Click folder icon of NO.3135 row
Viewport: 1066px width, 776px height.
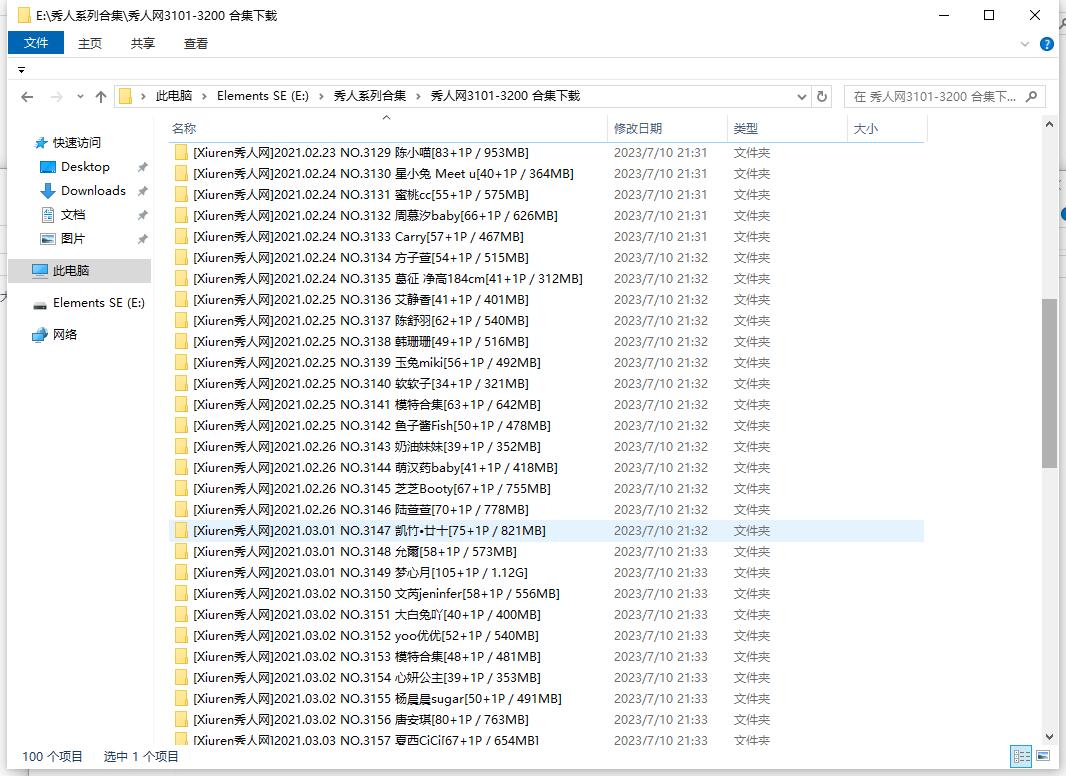[x=181, y=279]
